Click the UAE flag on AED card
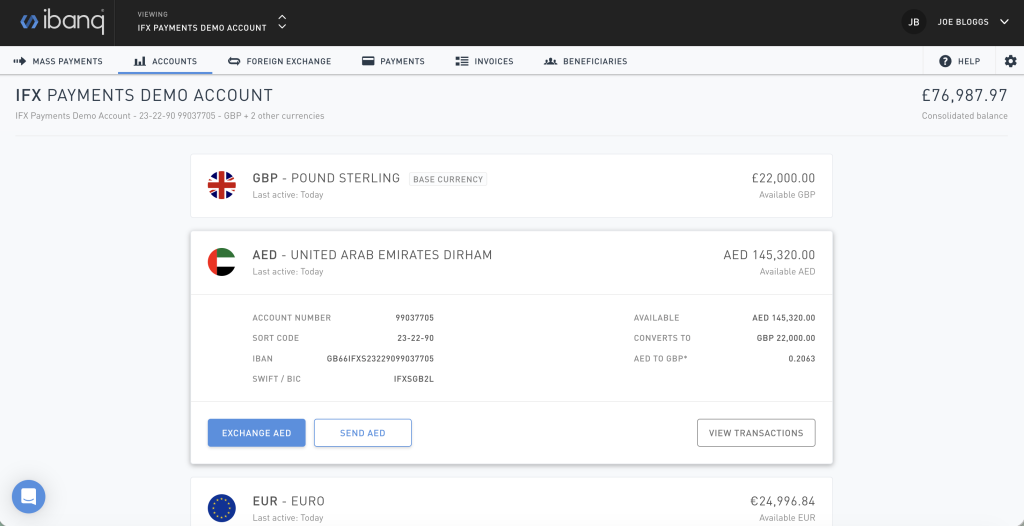Viewport: 1024px width, 526px height. (x=221, y=262)
